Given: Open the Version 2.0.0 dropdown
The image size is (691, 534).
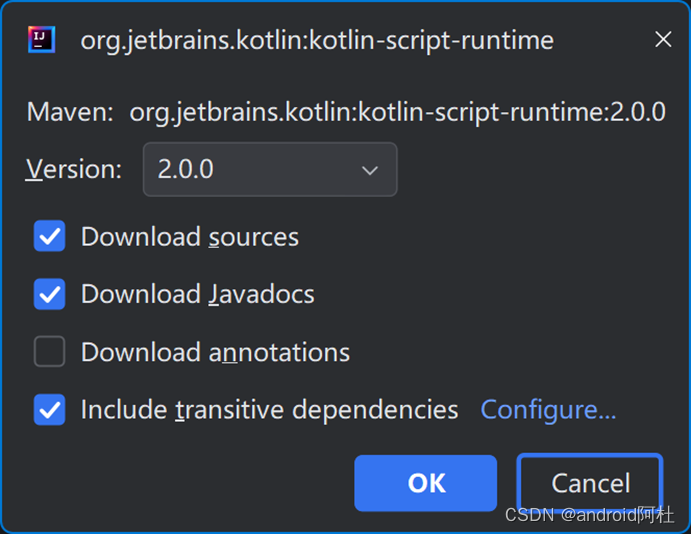Looking at the screenshot, I should (270, 169).
